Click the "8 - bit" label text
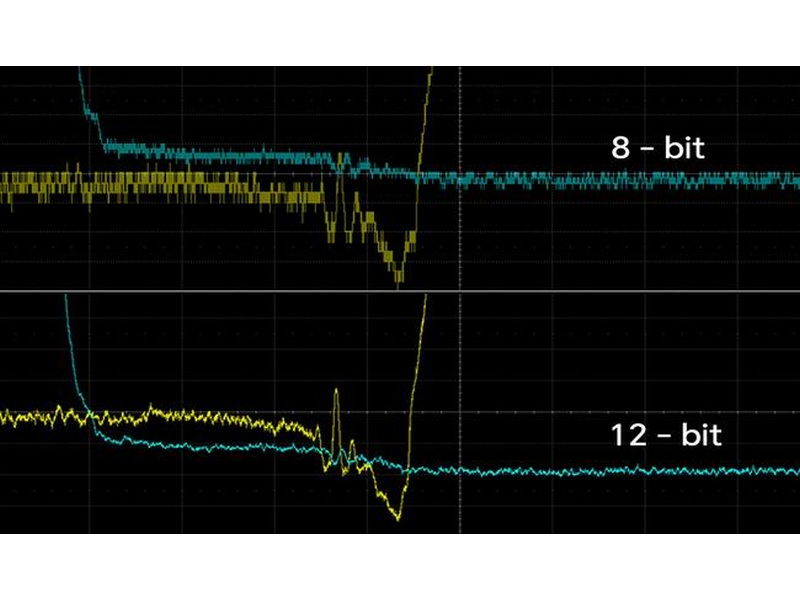 click(658, 149)
